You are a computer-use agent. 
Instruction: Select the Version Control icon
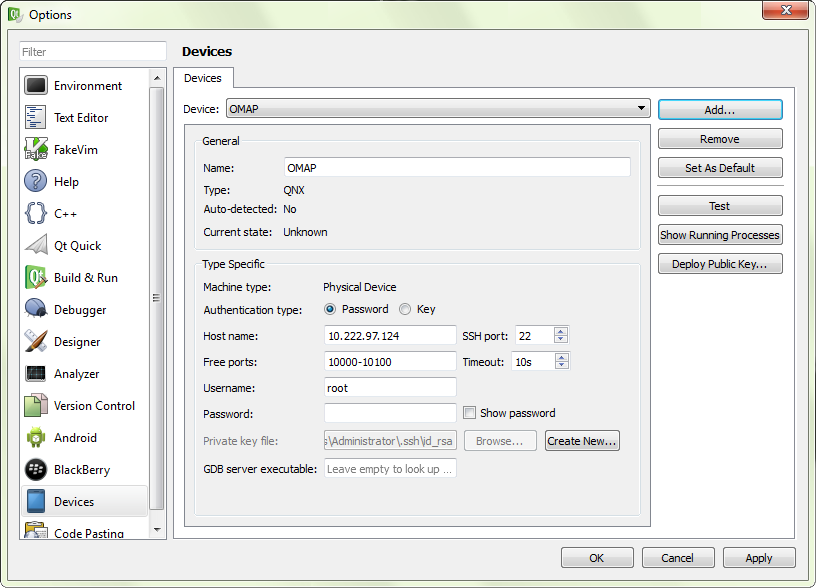[x=36, y=406]
